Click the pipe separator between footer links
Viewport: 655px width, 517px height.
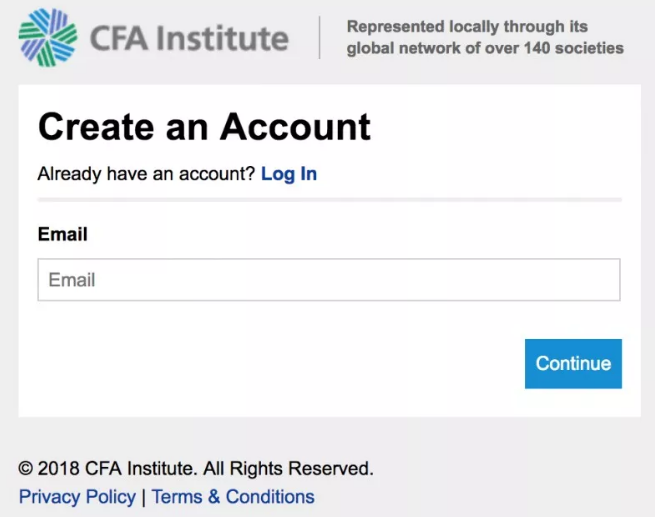coord(144,497)
